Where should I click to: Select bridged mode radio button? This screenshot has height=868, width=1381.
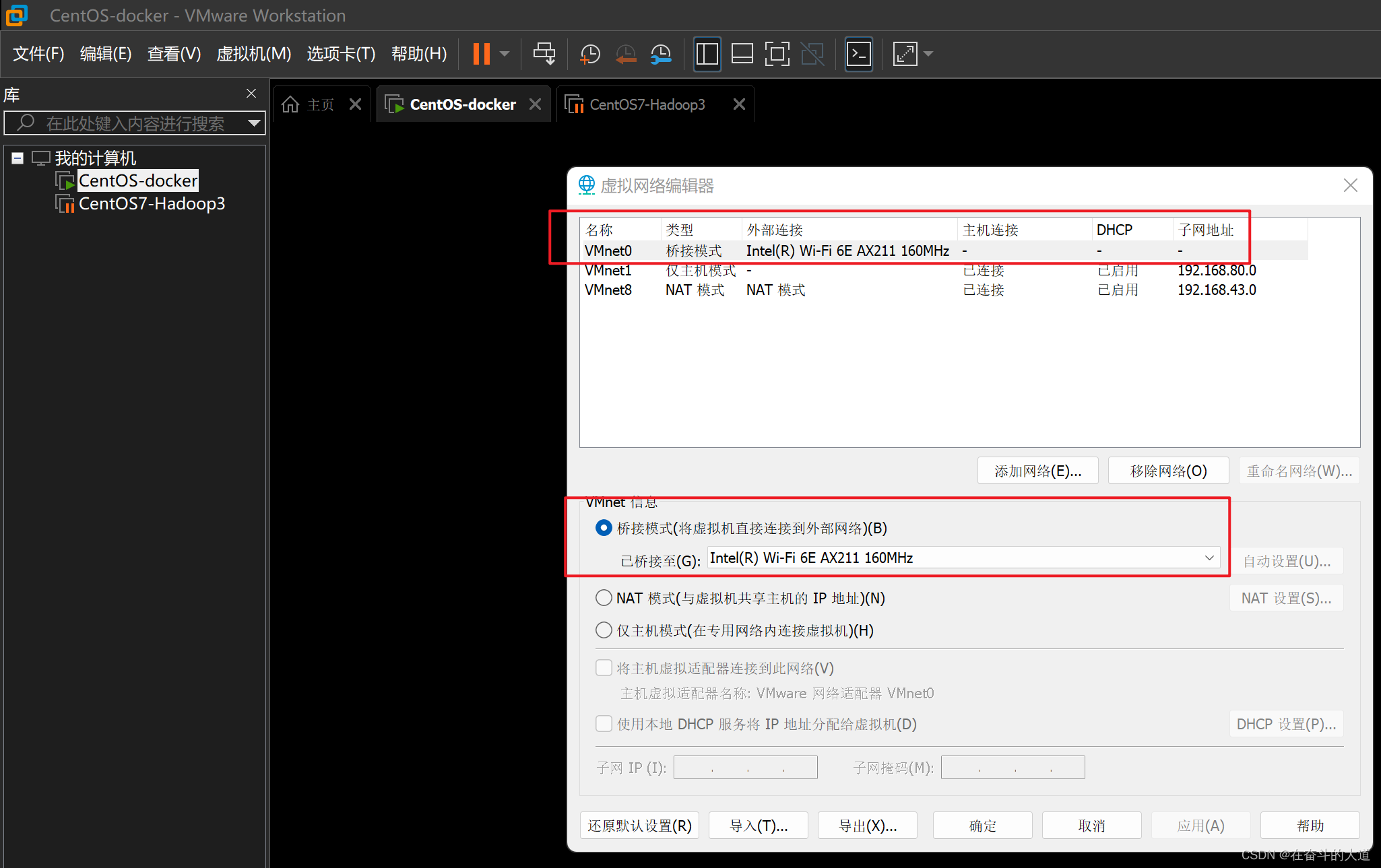pyautogui.click(x=604, y=528)
